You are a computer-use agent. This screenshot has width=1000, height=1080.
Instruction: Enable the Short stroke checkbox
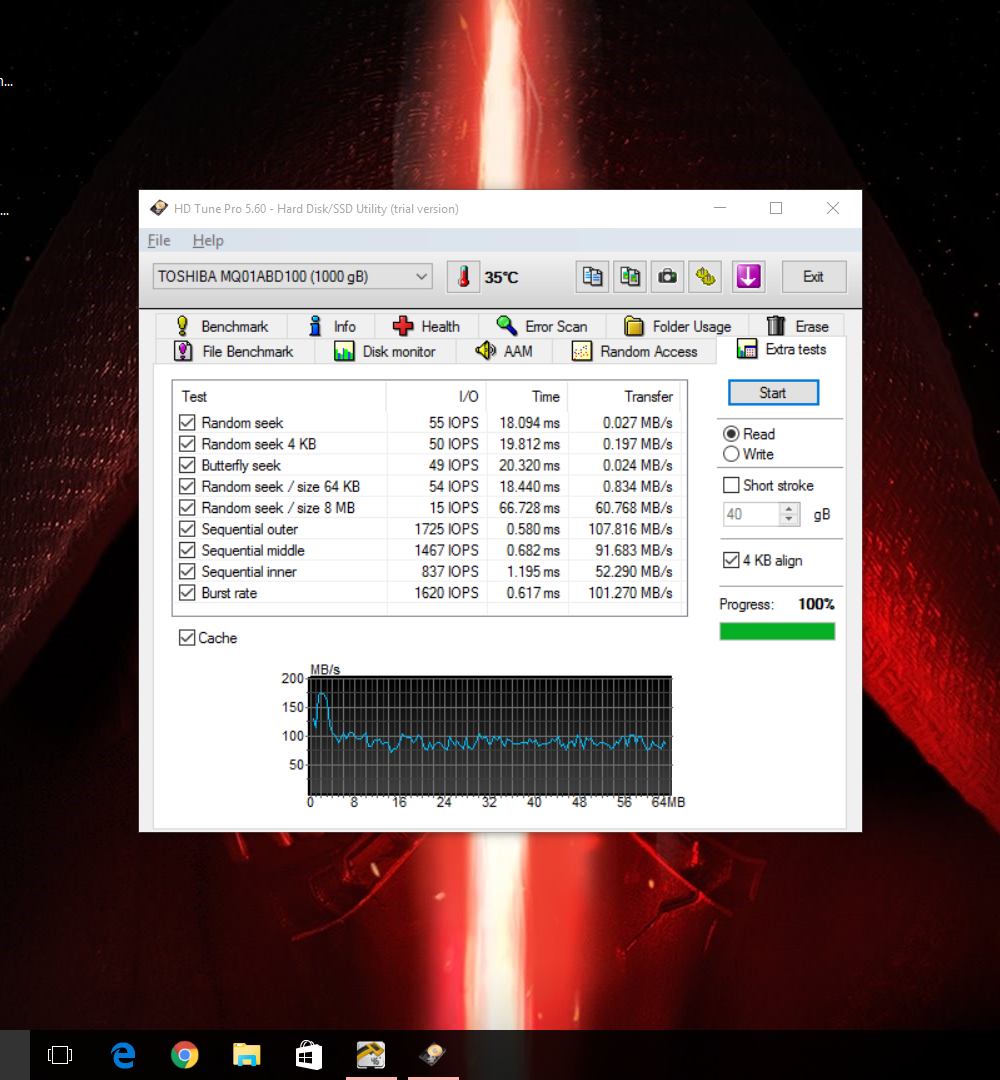click(x=731, y=486)
